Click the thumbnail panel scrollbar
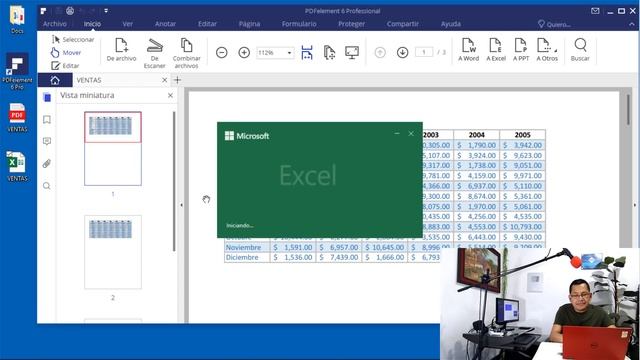This screenshot has width=640, height=360. pos(174,182)
